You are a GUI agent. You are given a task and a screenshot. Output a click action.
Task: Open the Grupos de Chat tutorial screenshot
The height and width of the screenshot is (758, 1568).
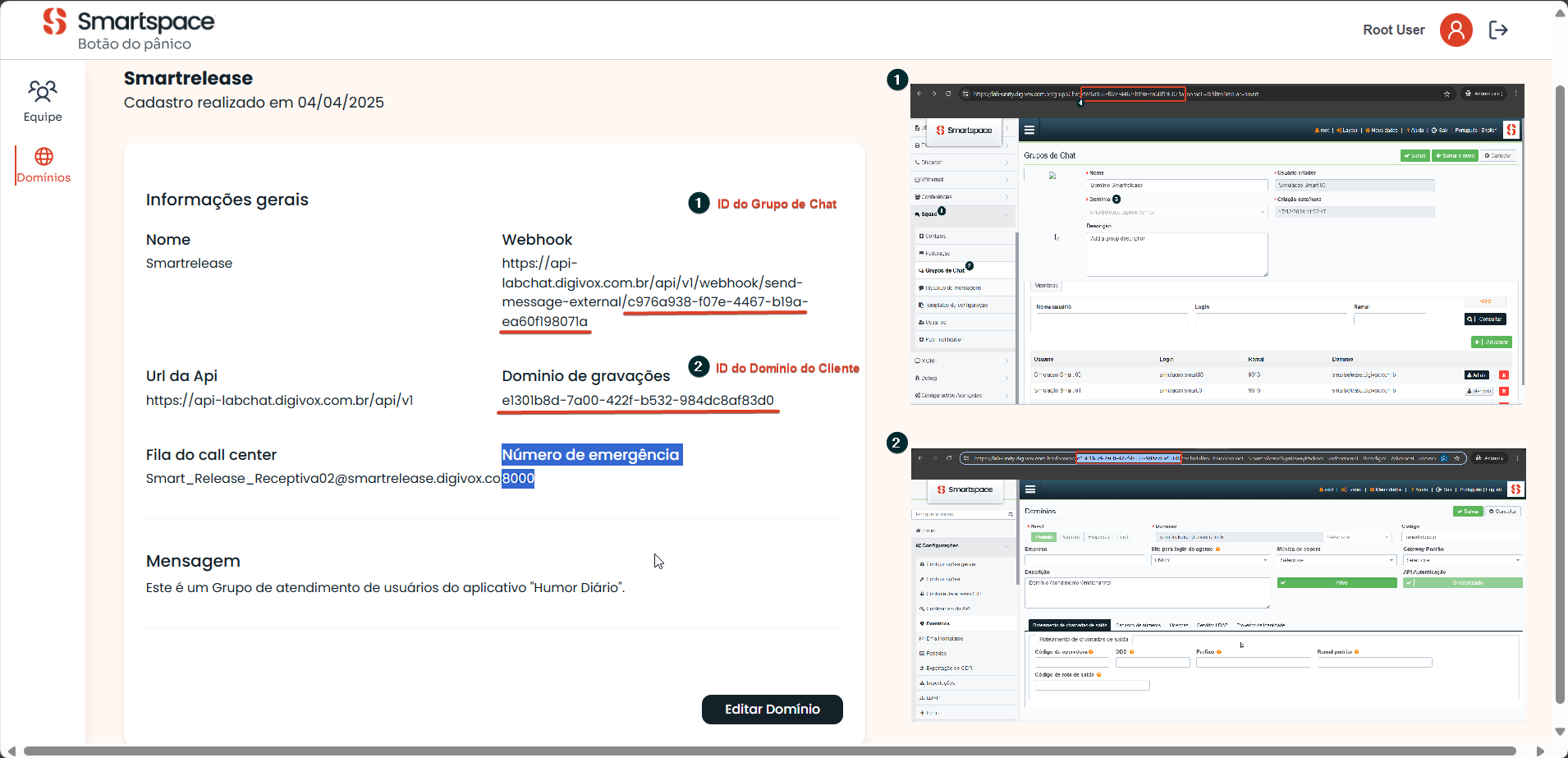pos(1217,244)
